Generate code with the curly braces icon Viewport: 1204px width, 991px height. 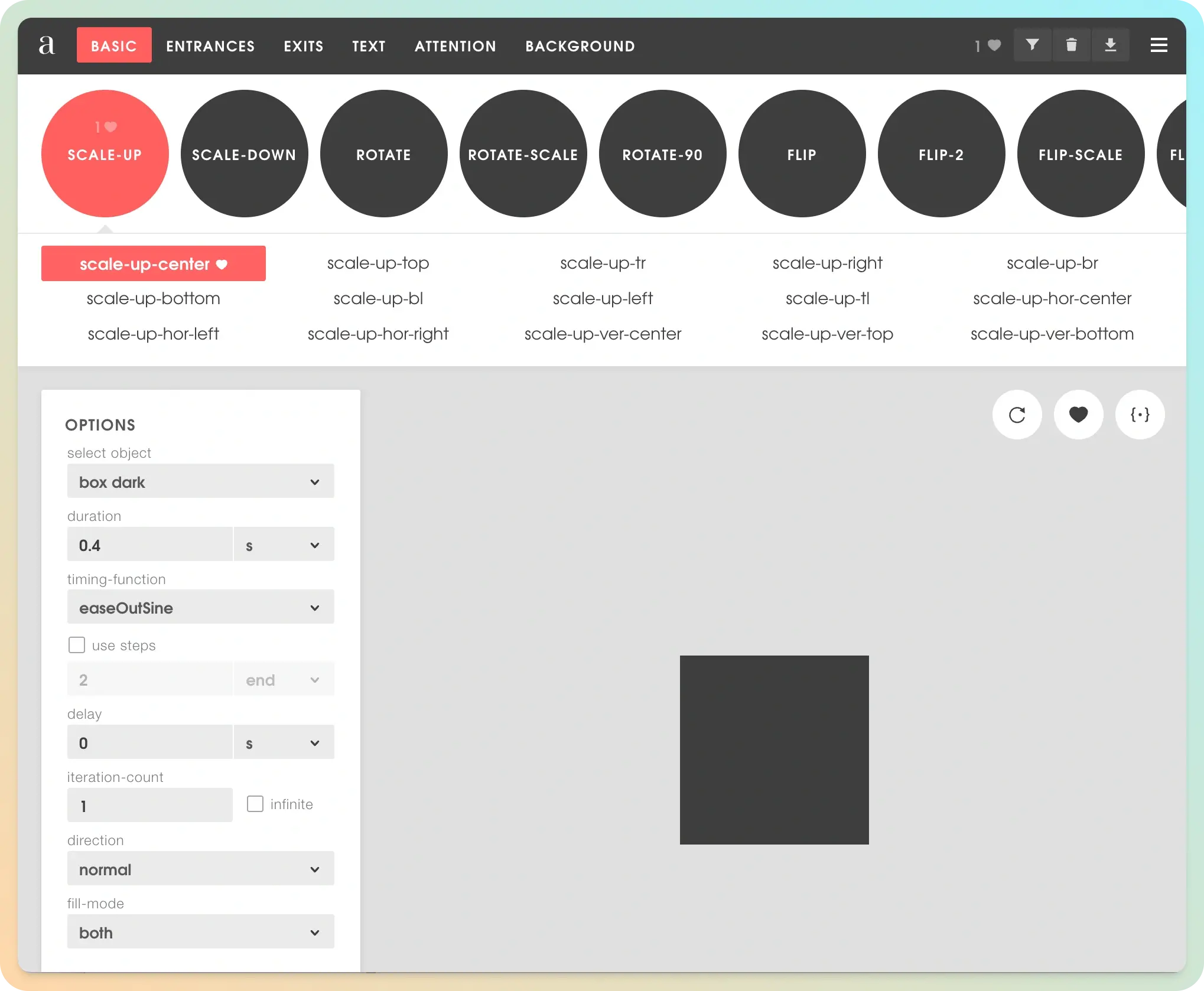point(1140,415)
